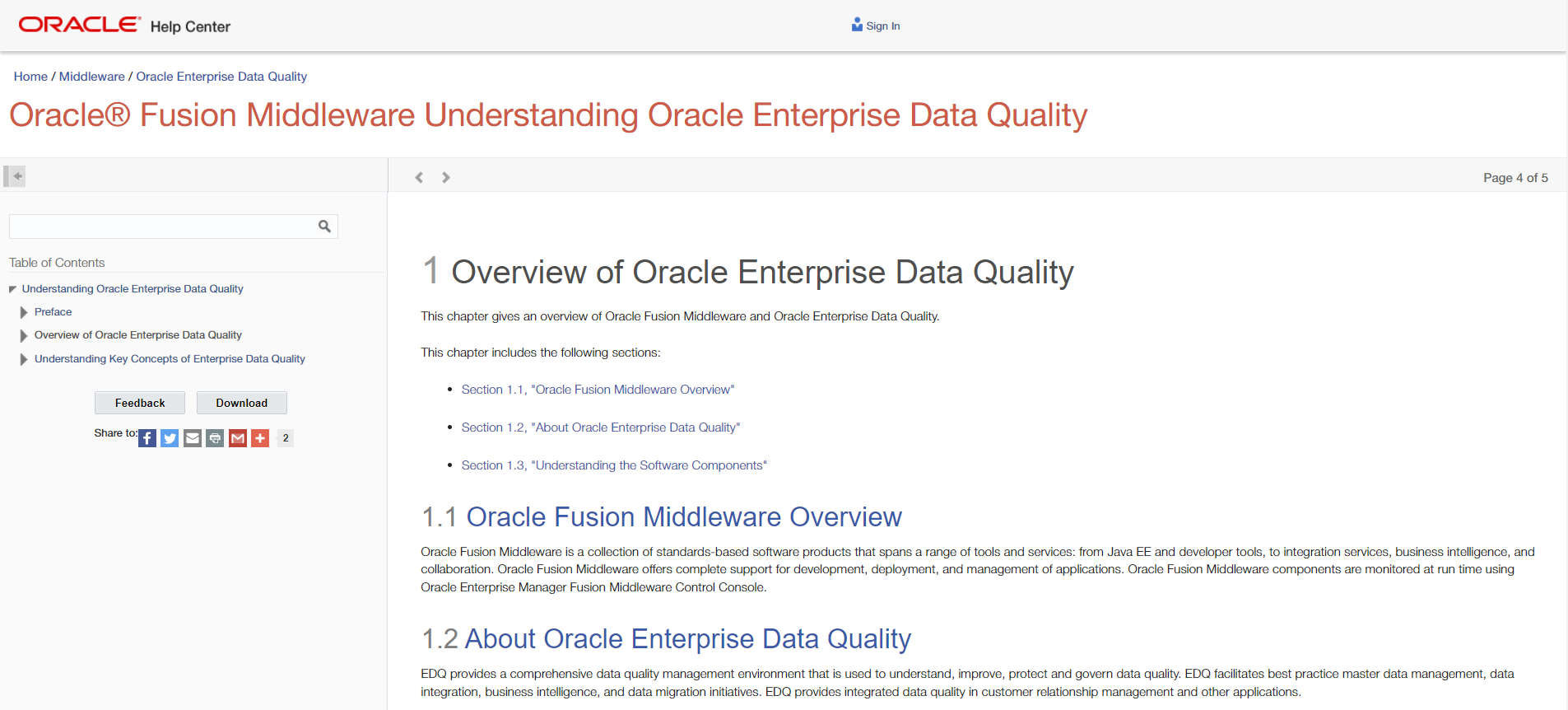The height and width of the screenshot is (710, 1568).
Task: Click the Middleware breadcrumb link
Action: pos(91,76)
